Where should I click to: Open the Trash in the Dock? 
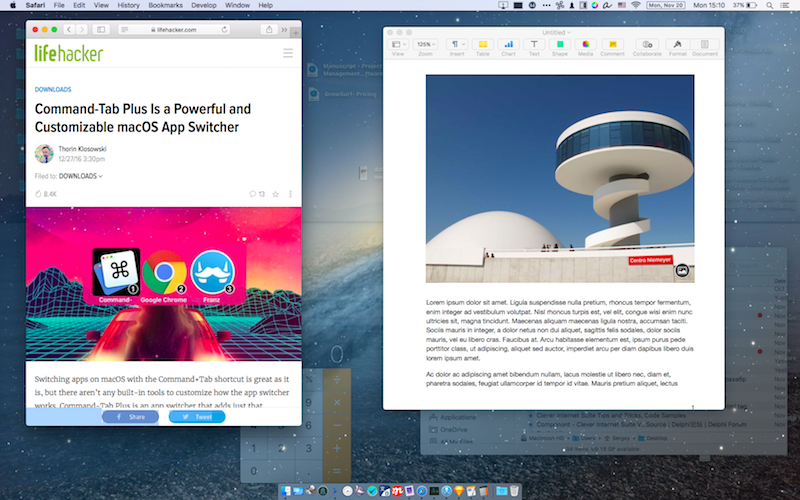click(x=514, y=491)
